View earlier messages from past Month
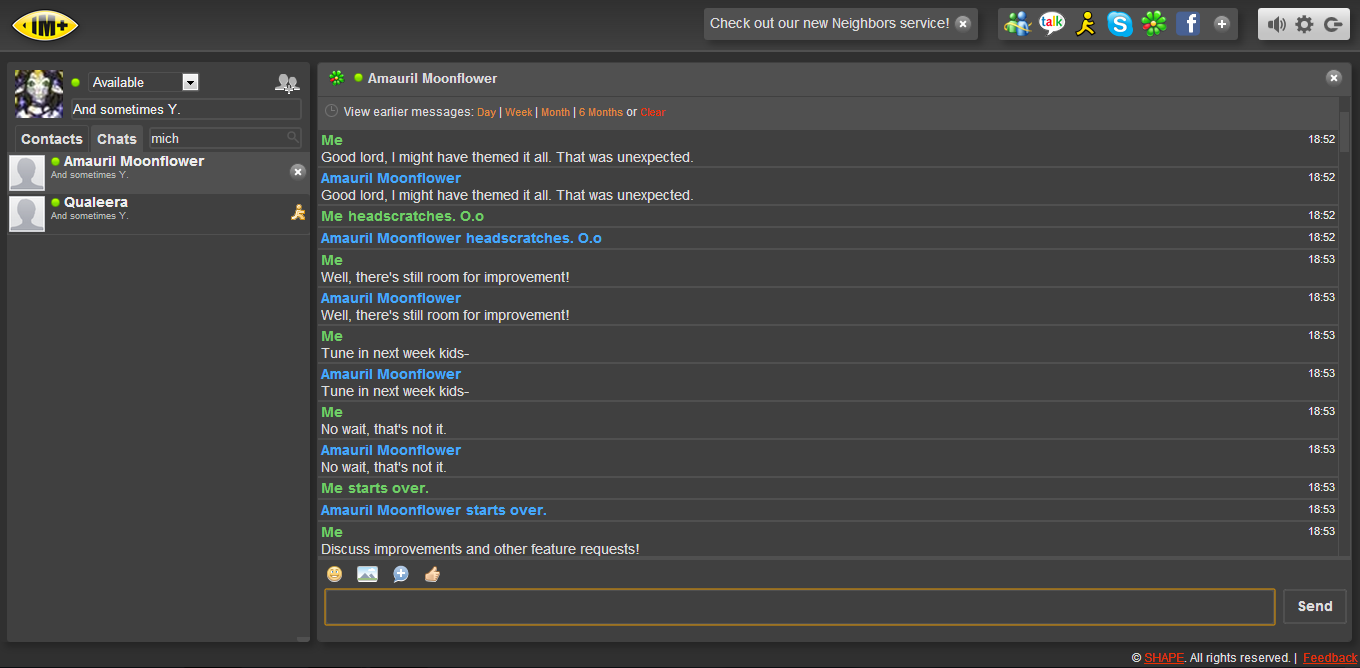 coord(555,112)
